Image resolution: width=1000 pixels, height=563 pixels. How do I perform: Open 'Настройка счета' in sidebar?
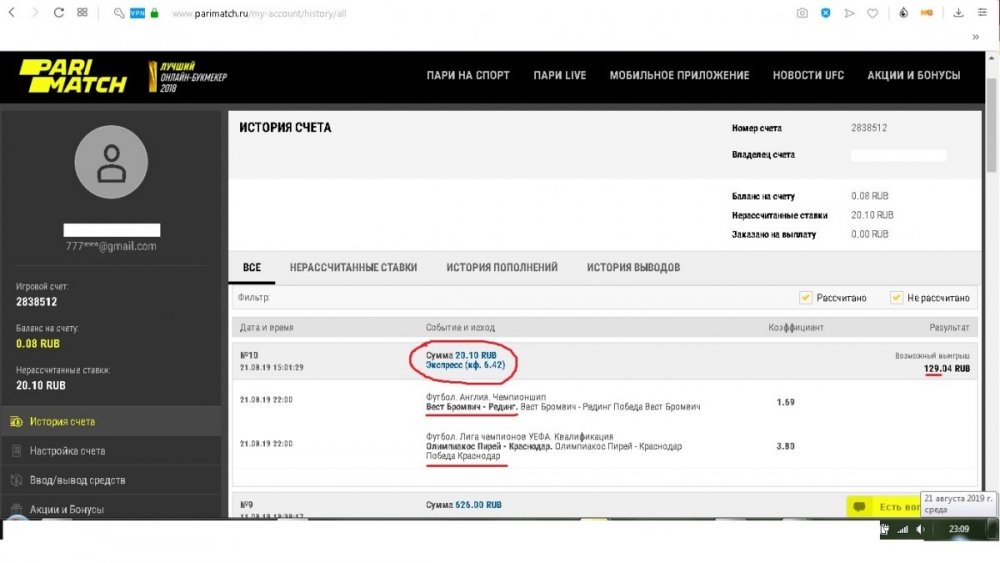pos(67,451)
